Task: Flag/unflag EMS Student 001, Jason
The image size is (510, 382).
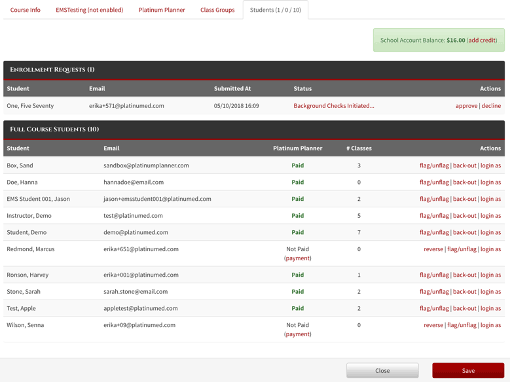Action: (434, 199)
